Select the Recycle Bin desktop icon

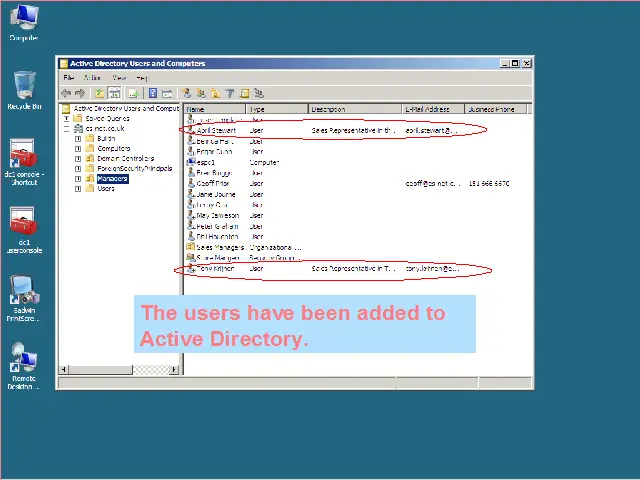[24, 90]
